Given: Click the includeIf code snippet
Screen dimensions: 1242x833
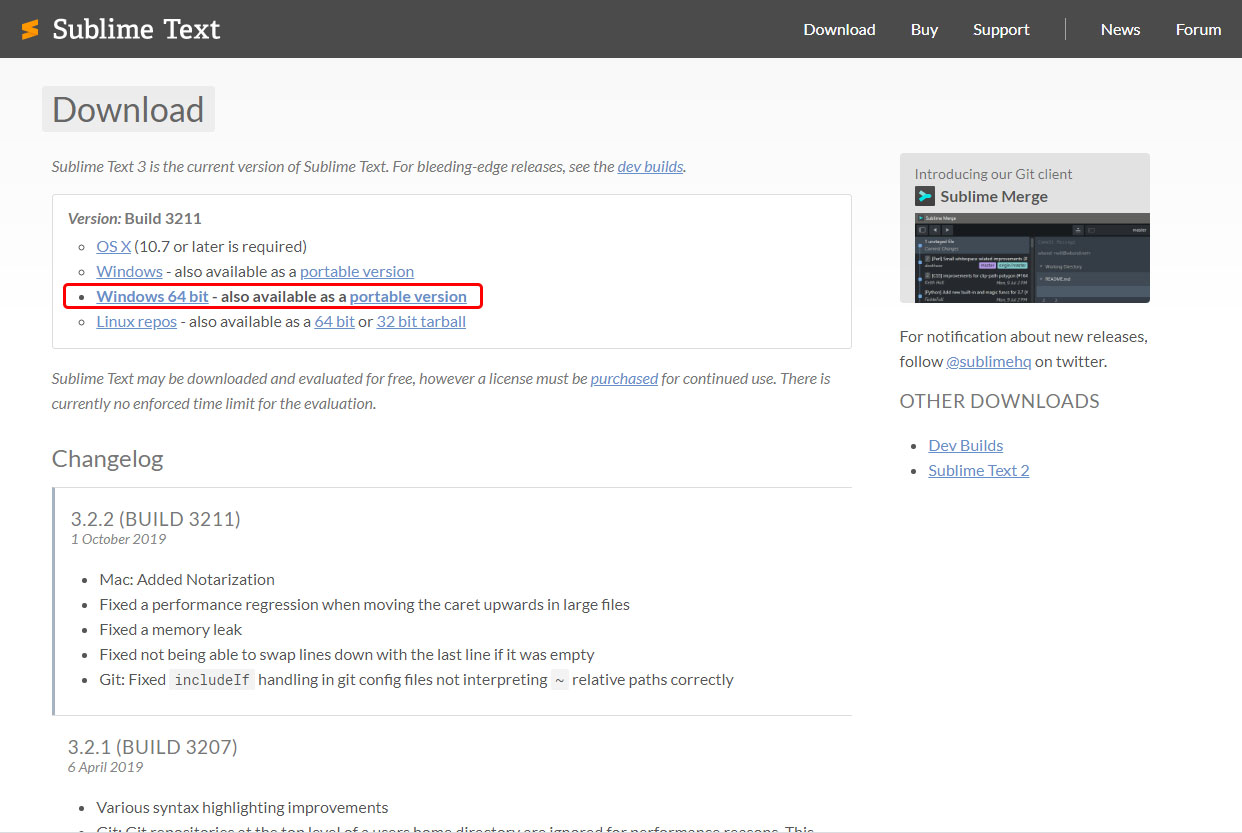Looking at the screenshot, I should pos(211,680).
